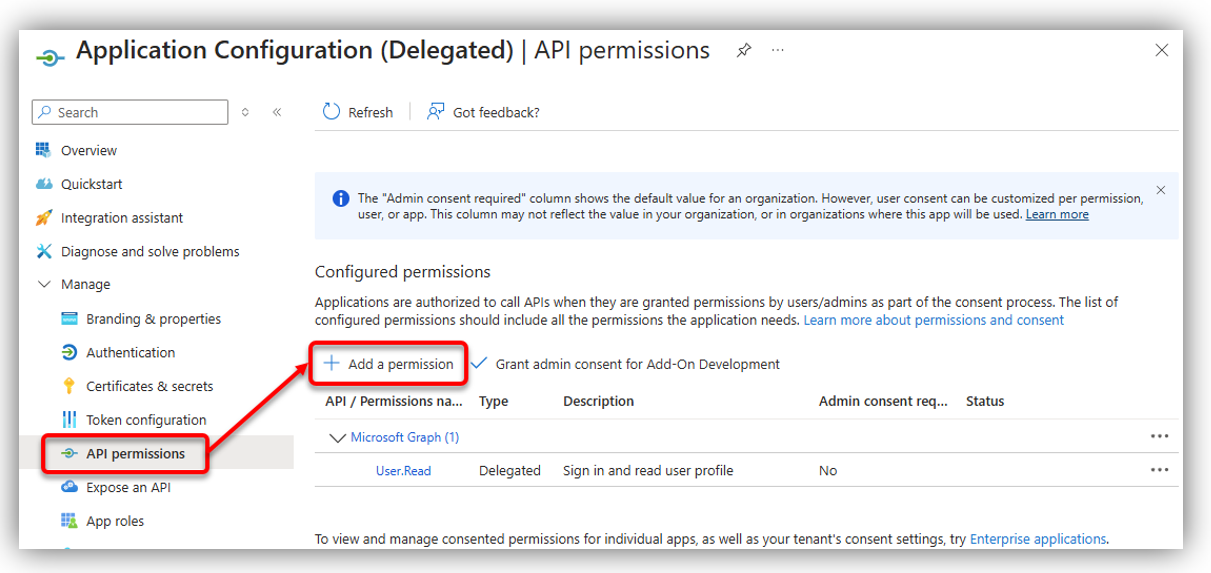Image resolution: width=1211 pixels, height=573 pixels.
Task: Click Got feedback? button
Action: click(483, 112)
